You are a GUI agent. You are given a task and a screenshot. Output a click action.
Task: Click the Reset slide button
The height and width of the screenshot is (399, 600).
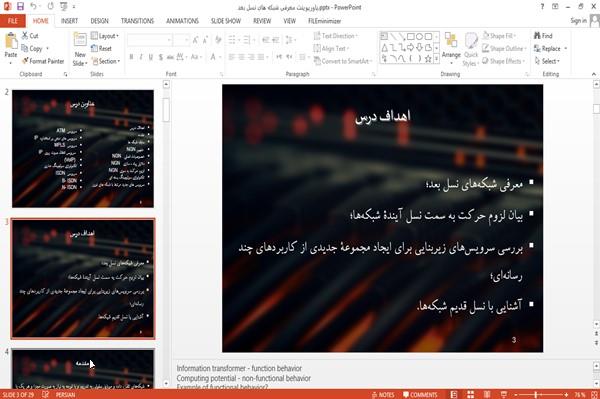click(x=101, y=49)
